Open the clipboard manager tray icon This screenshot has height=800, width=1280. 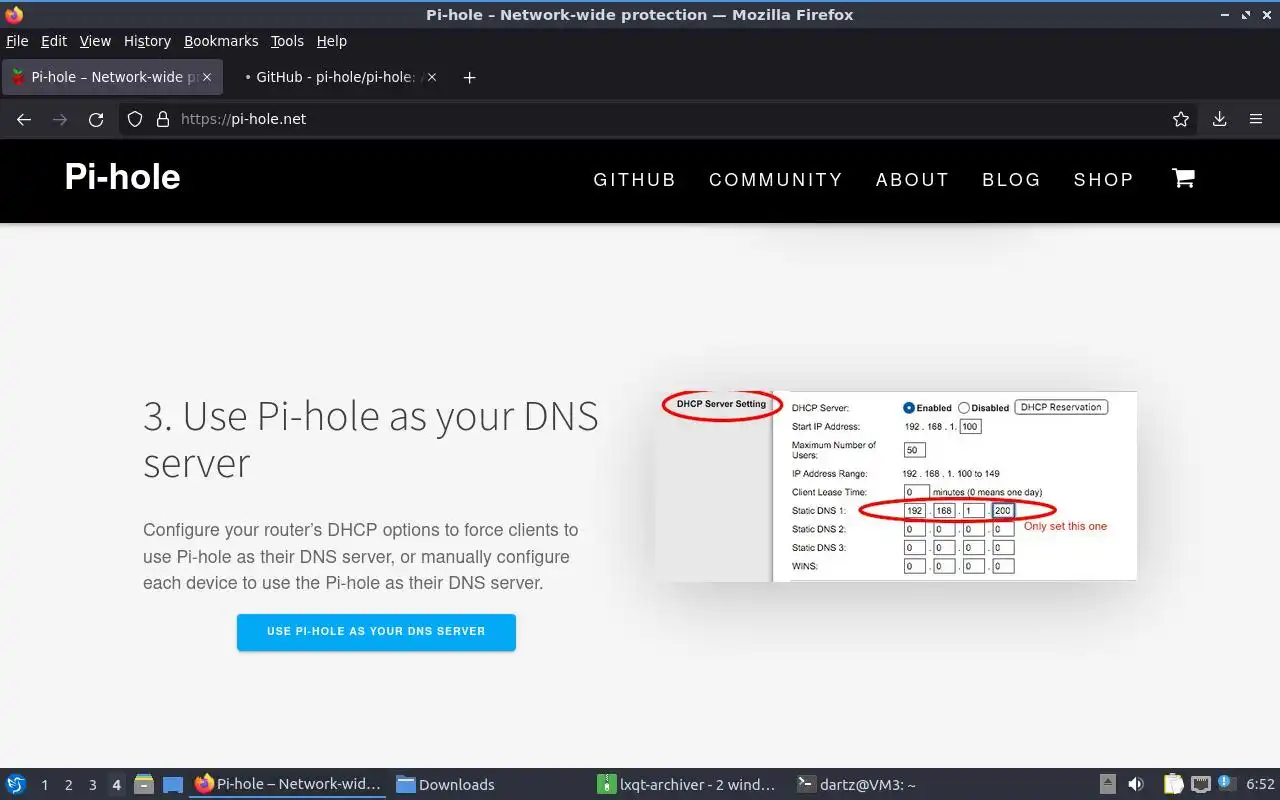click(1174, 784)
